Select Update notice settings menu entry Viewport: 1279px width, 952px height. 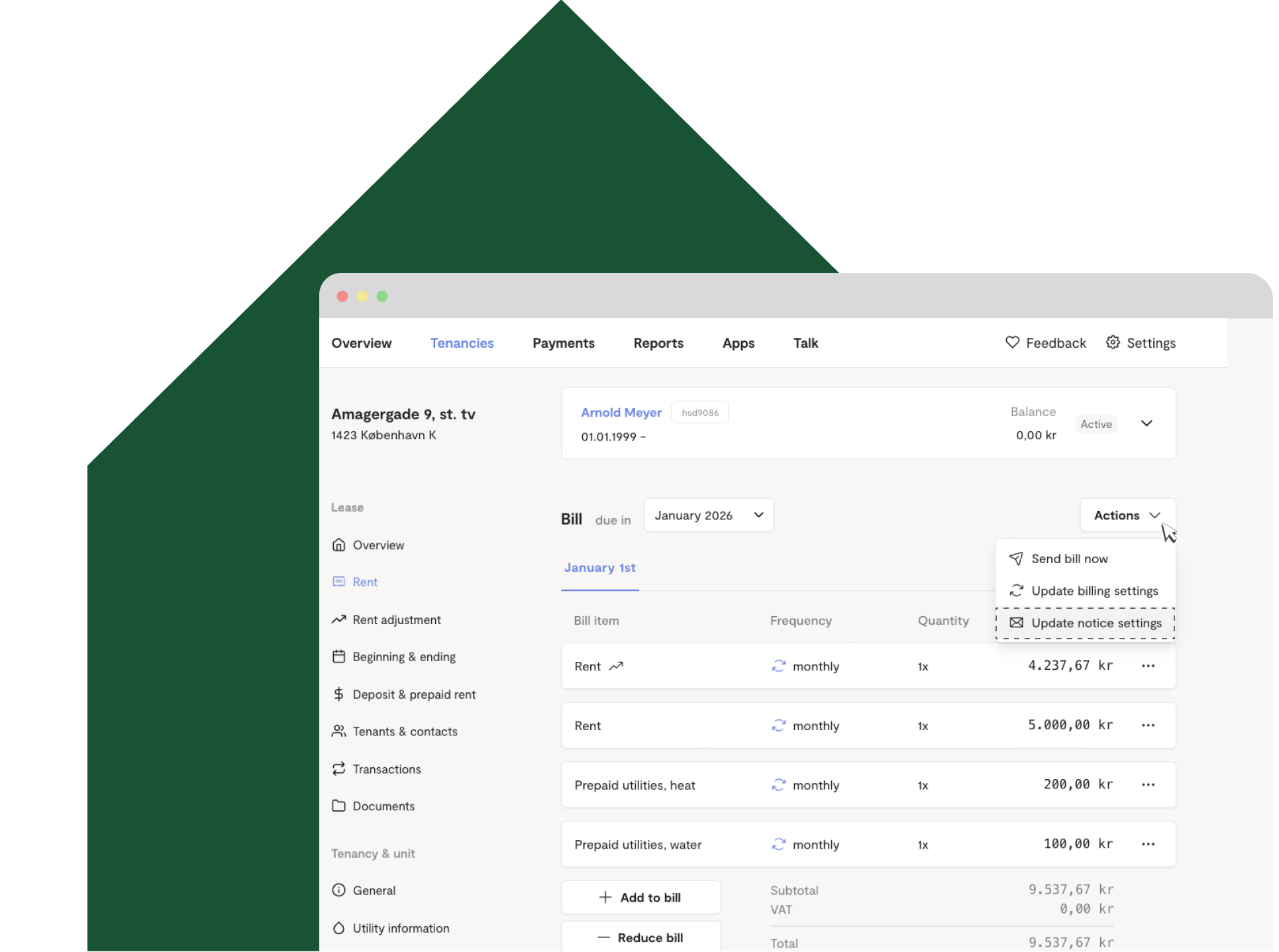(1085, 623)
